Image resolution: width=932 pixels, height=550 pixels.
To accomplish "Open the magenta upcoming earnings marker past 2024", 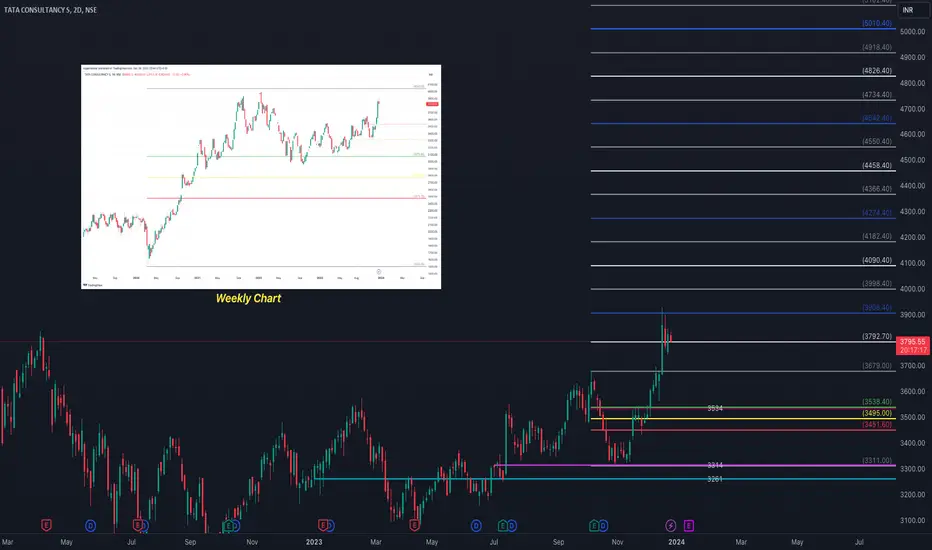I will [x=688, y=526].
